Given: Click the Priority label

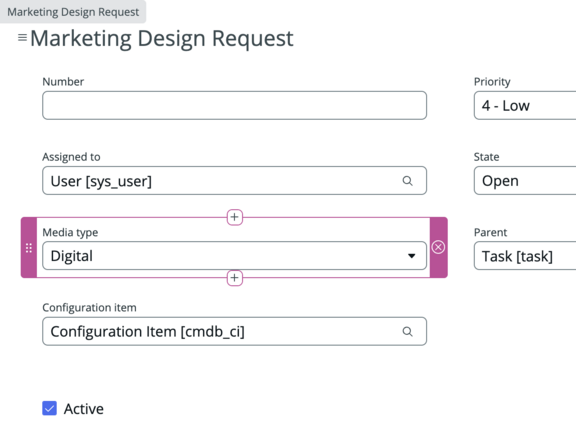Looking at the screenshot, I should tap(492, 82).
